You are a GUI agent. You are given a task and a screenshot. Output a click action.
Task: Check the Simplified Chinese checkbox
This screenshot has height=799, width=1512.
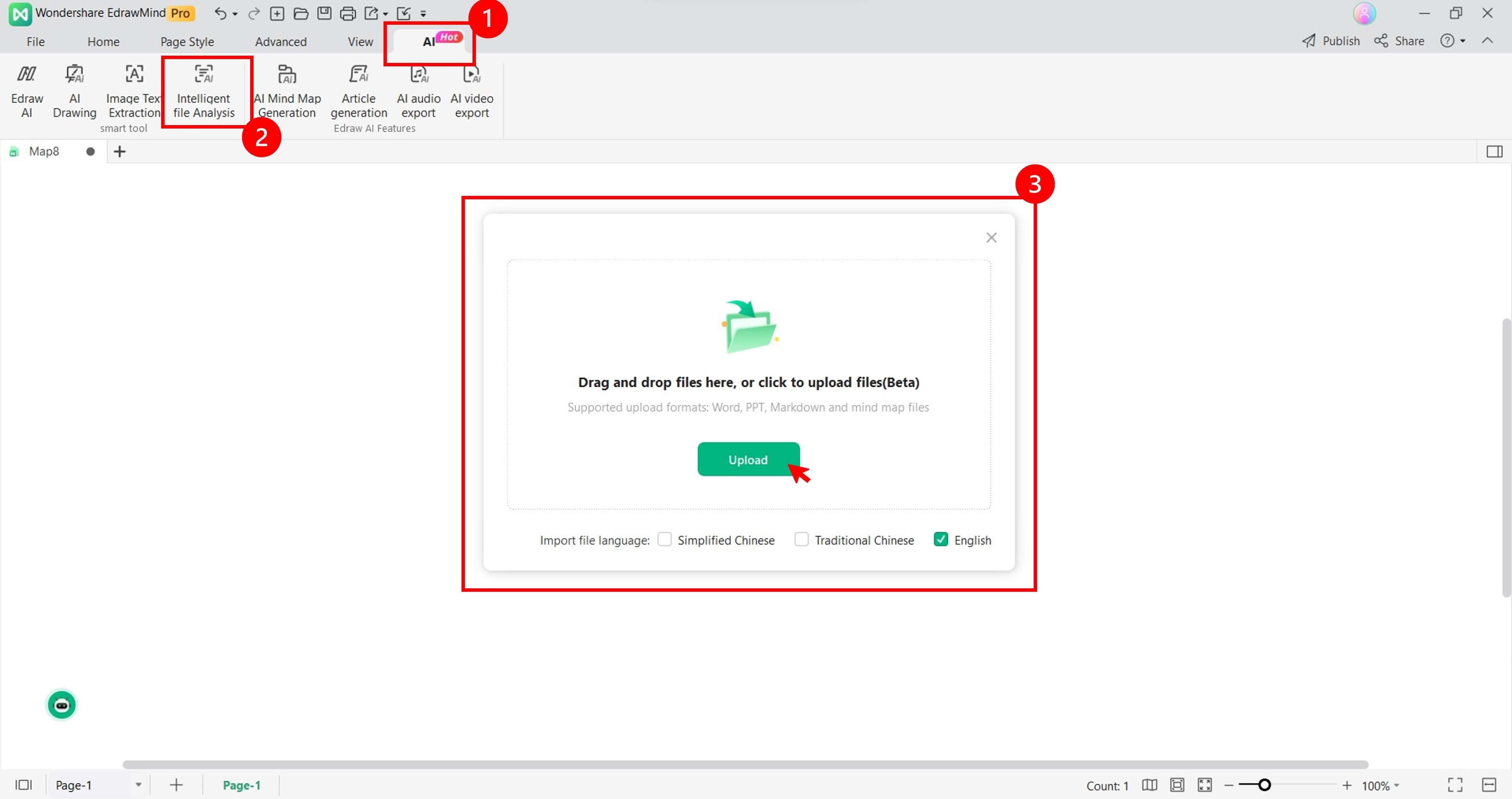click(x=665, y=540)
